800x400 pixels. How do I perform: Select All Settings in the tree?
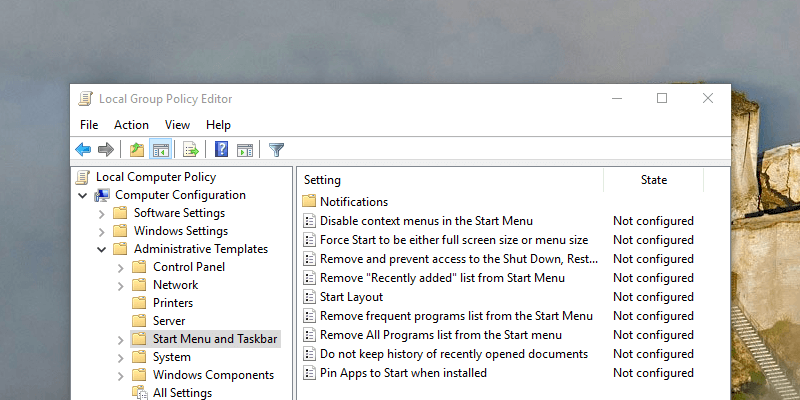182,393
